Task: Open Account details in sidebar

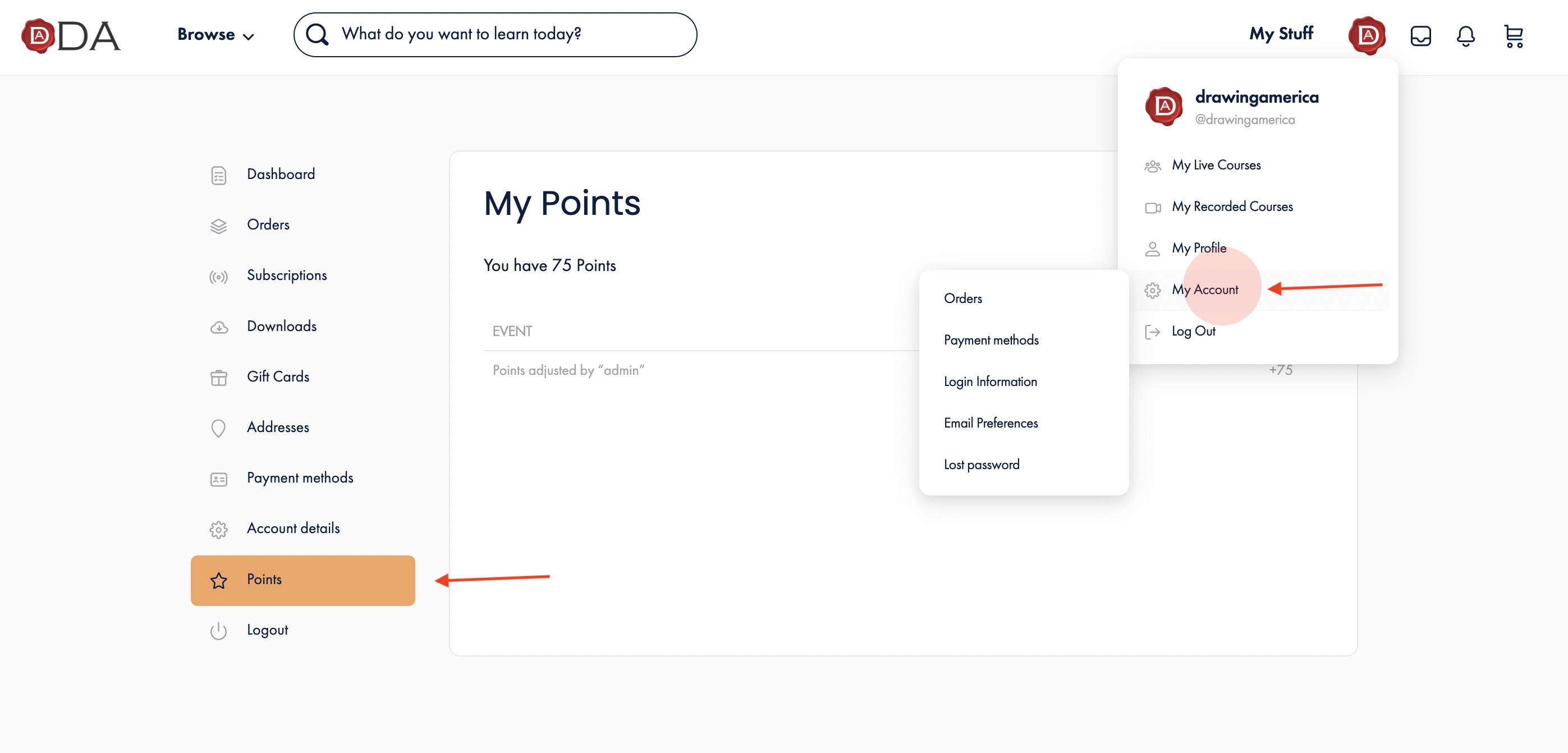Action: tap(293, 529)
